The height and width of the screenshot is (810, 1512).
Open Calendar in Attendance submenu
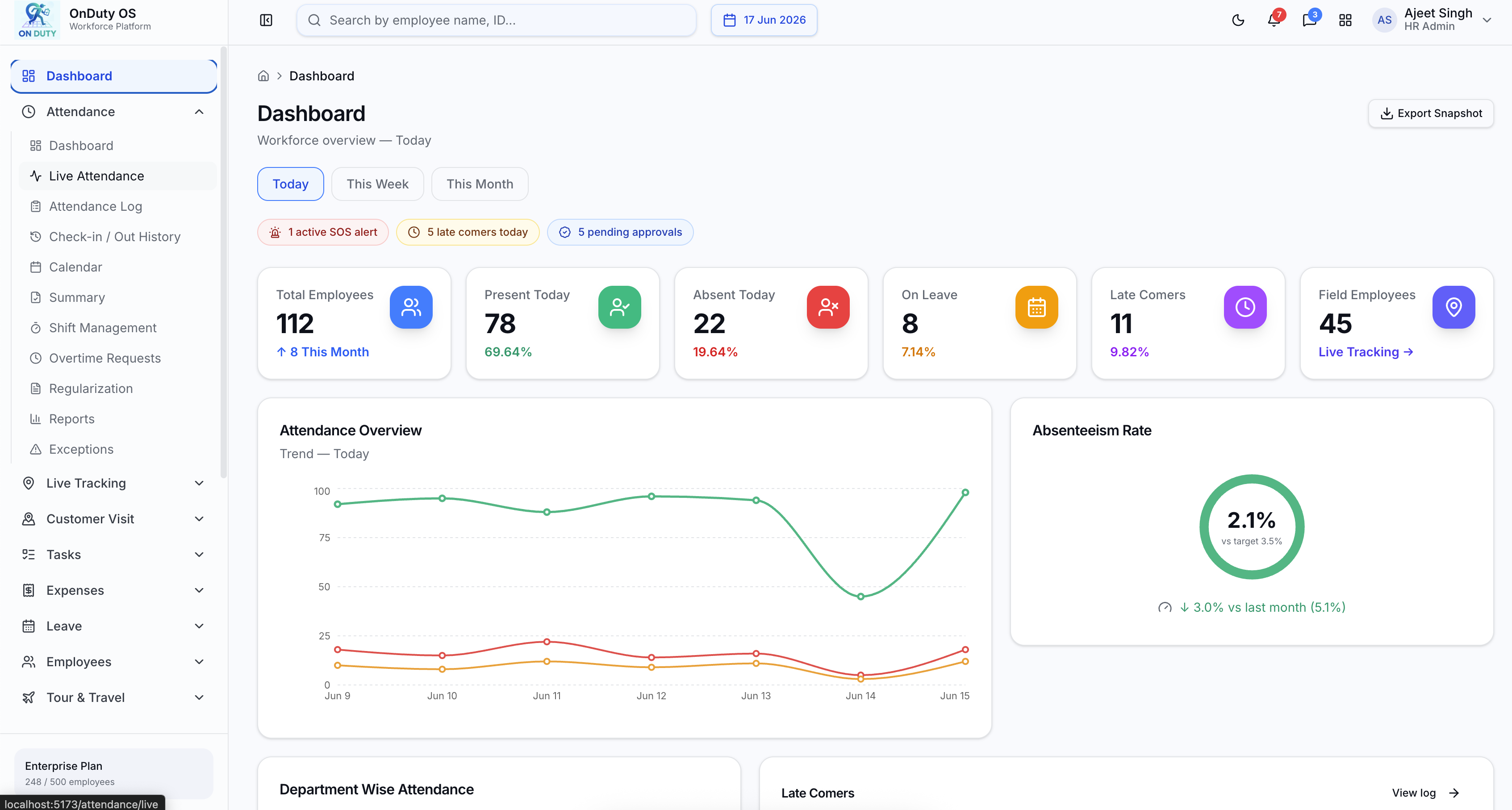(117, 267)
